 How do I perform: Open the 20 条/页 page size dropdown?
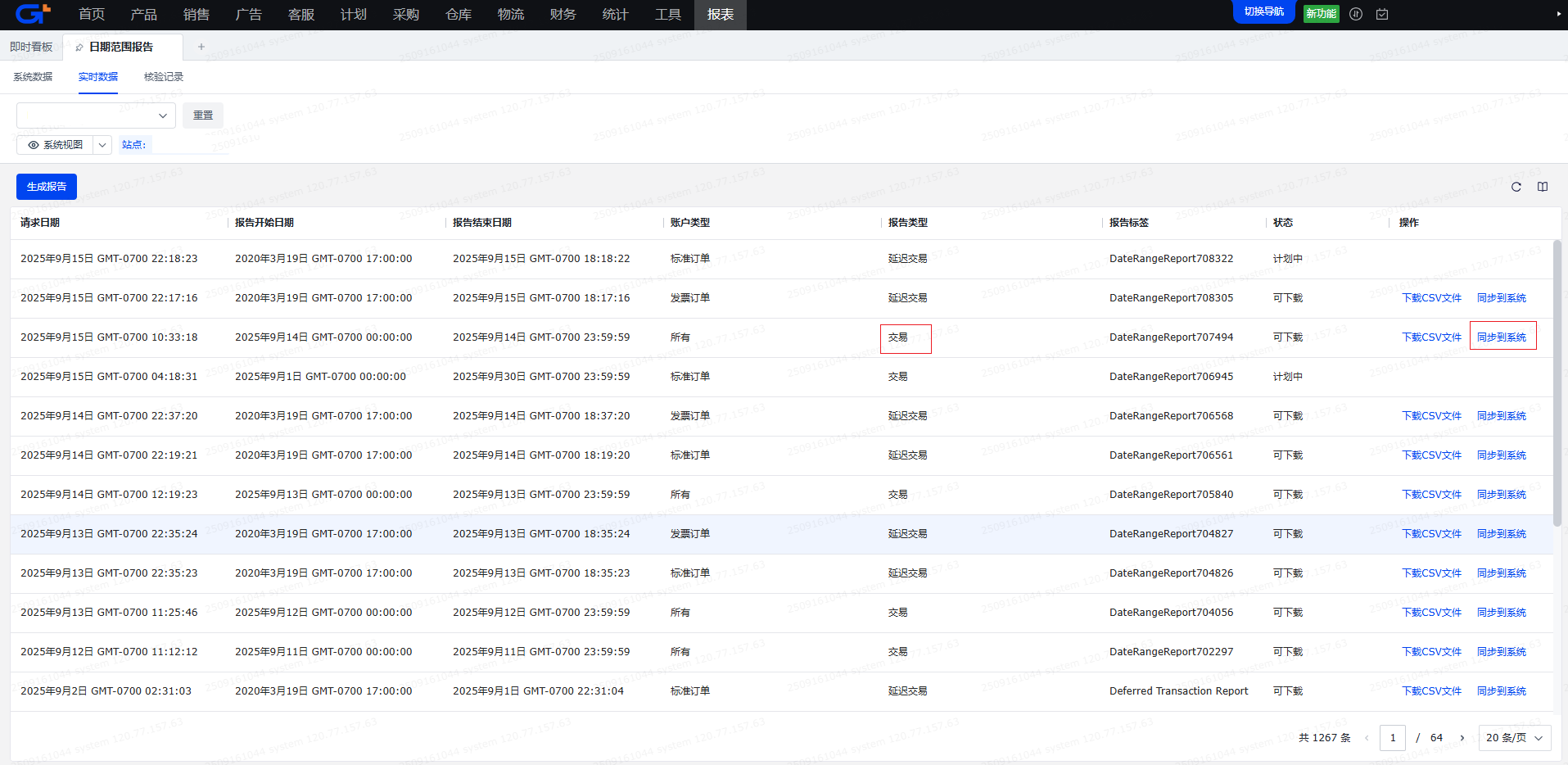1514,738
